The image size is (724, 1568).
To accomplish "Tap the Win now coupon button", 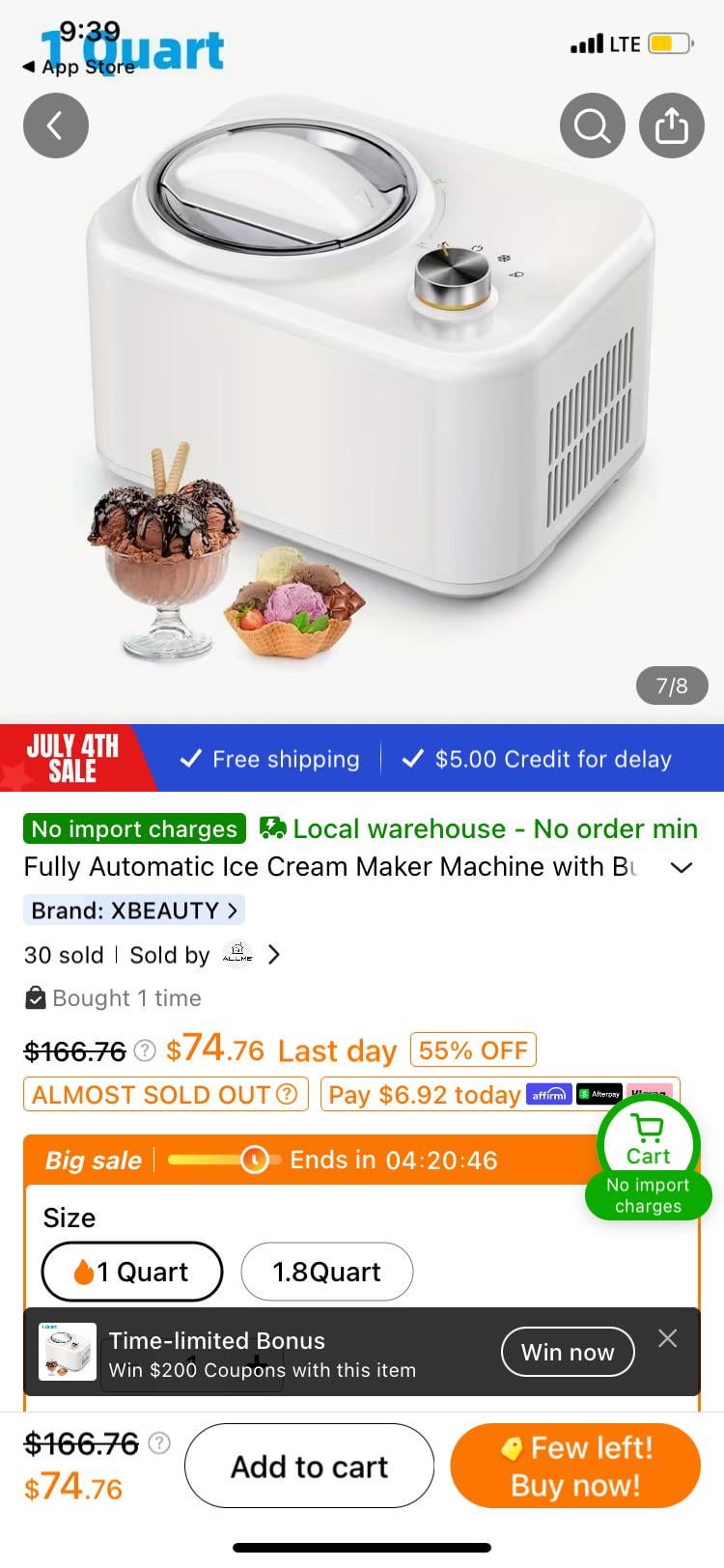I will (x=568, y=1352).
